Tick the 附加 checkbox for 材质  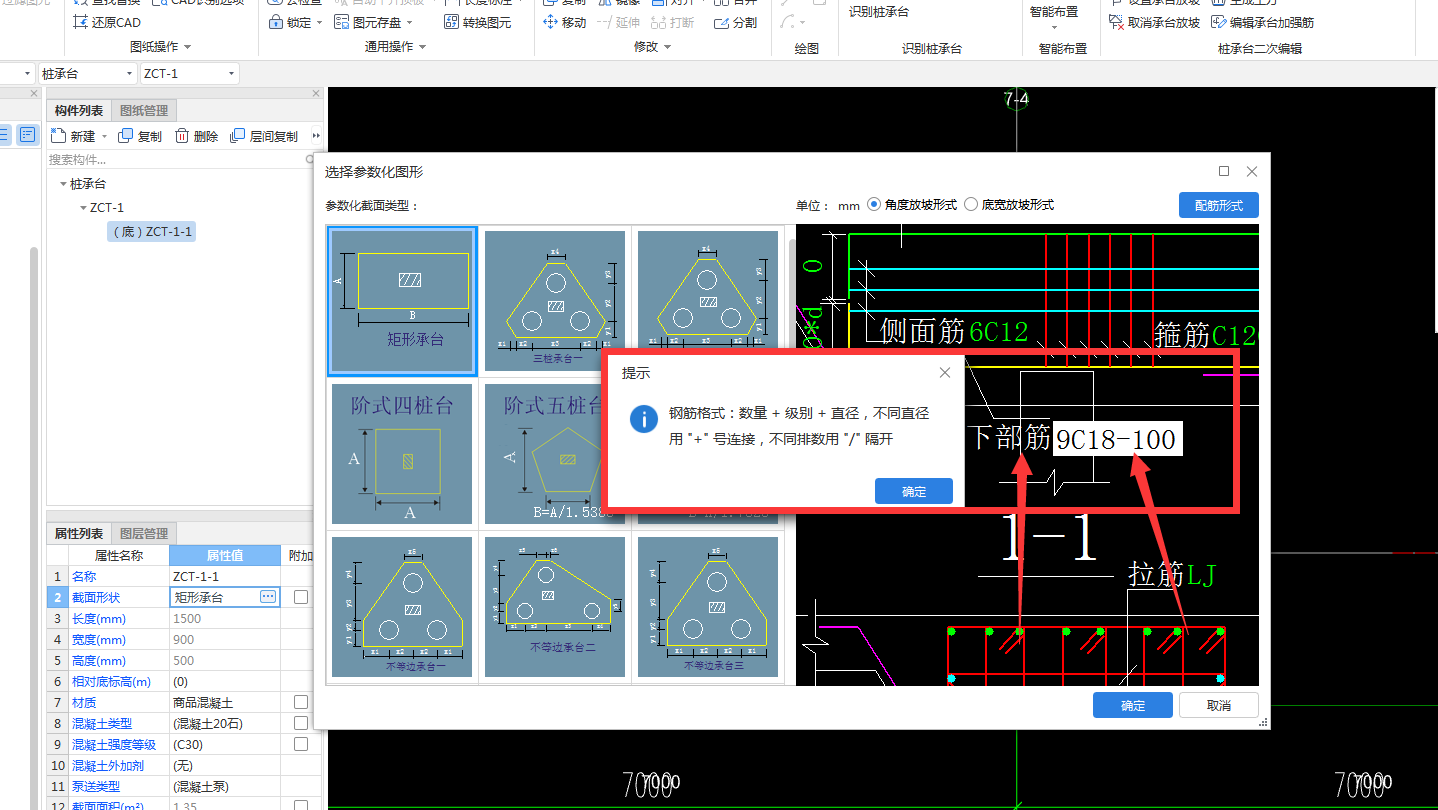click(301, 702)
